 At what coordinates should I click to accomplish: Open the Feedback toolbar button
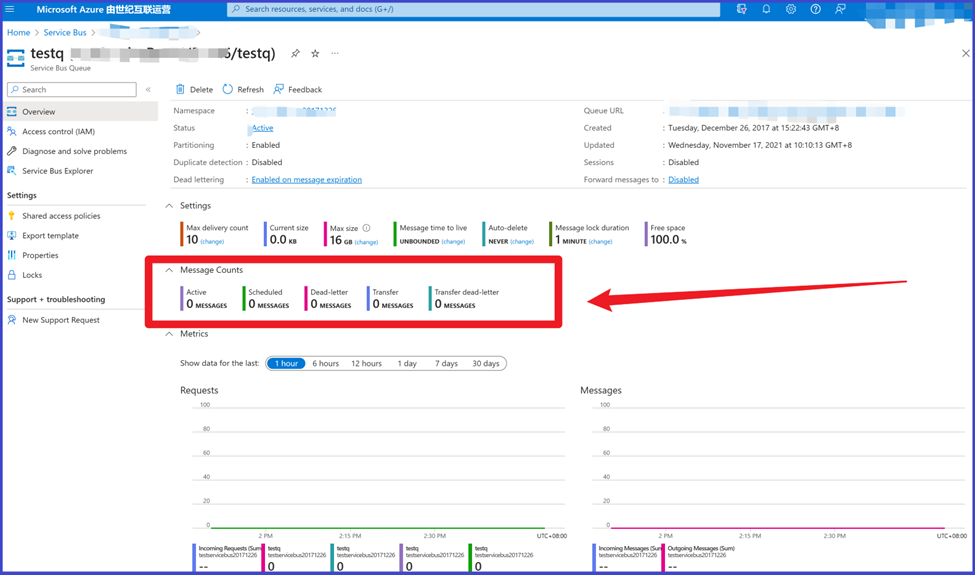[x=298, y=90]
